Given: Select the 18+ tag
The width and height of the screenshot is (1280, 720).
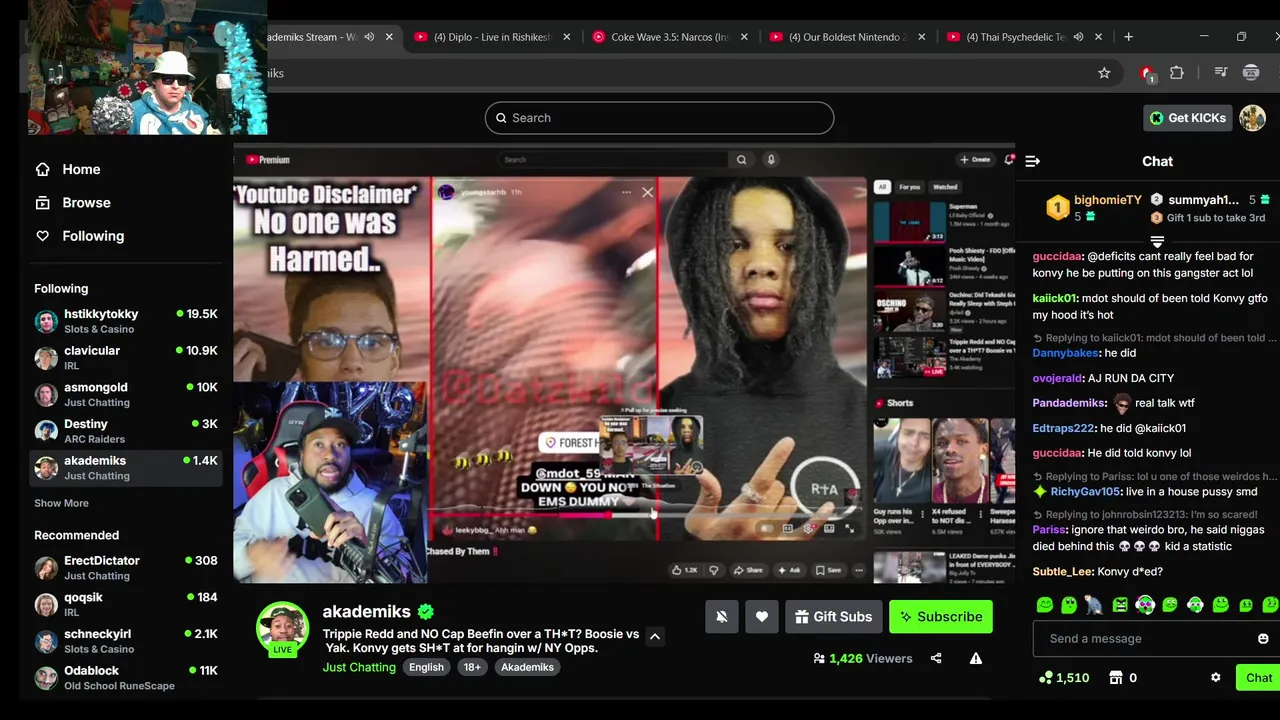Looking at the screenshot, I should (472, 667).
